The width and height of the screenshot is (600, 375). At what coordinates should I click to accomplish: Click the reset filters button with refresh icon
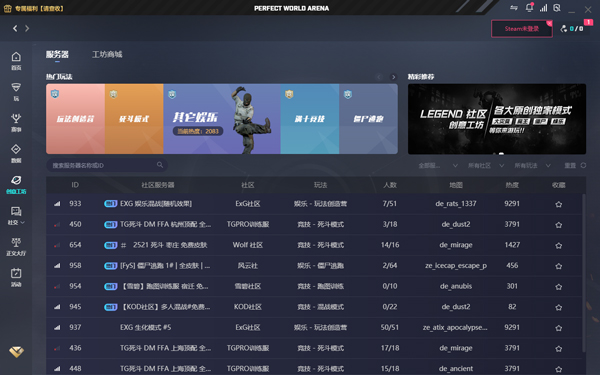[x=575, y=165]
